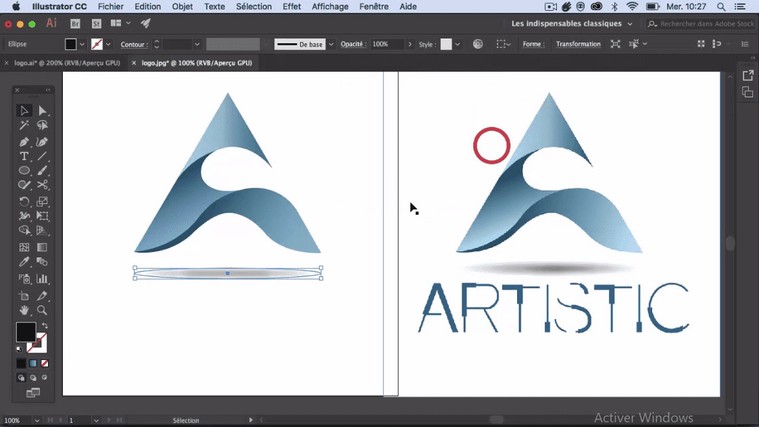759x427 pixels.
Task: Select the Zoom magnifier tool
Action: click(x=42, y=310)
